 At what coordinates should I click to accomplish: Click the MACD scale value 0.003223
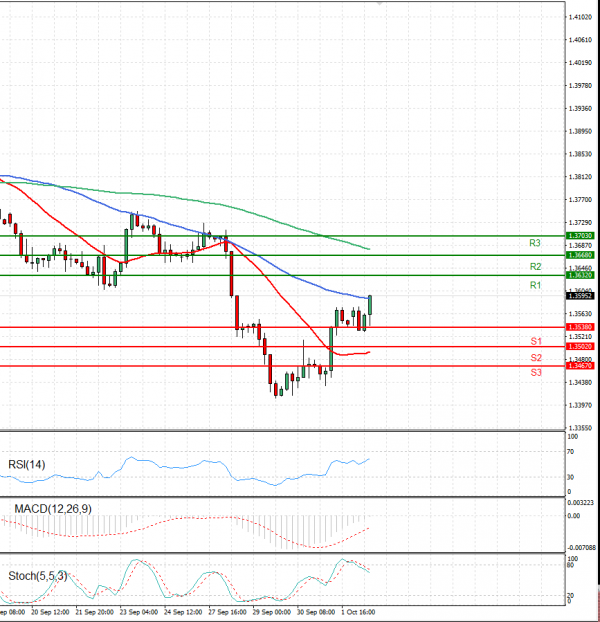(581, 503)
